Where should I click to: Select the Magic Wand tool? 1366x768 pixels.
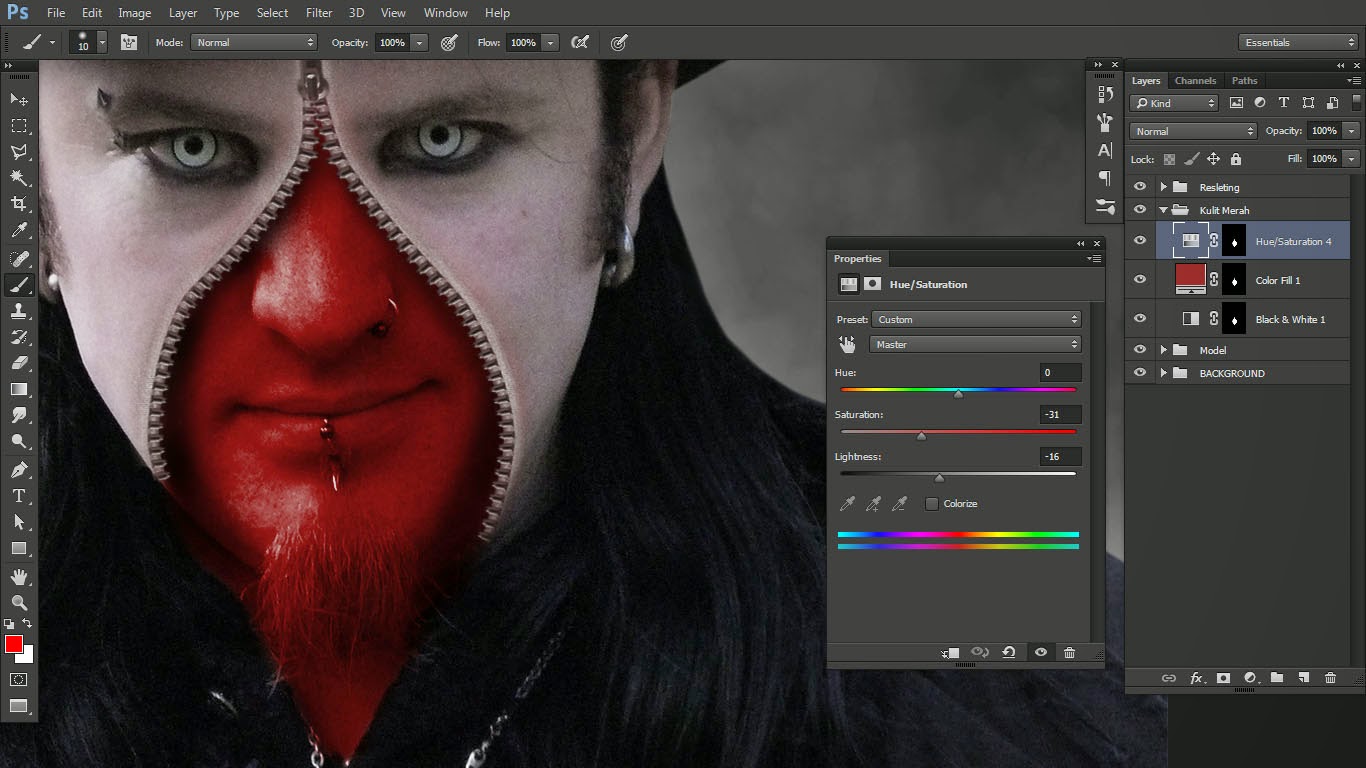pos(19,178)
